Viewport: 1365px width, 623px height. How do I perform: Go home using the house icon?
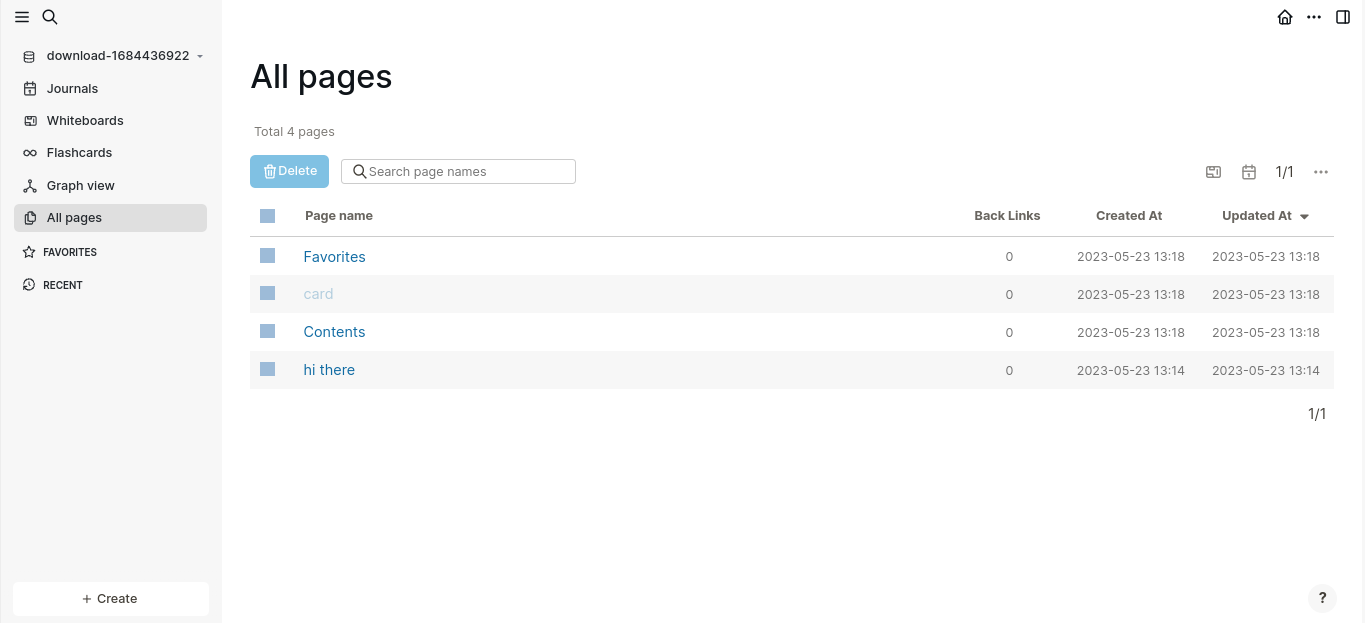coord(1285,17)
